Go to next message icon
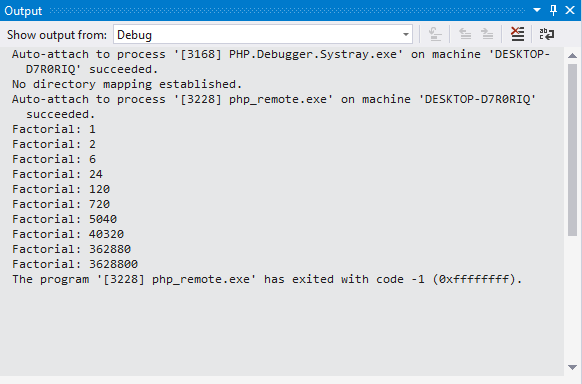 click(x=487, y=35)
